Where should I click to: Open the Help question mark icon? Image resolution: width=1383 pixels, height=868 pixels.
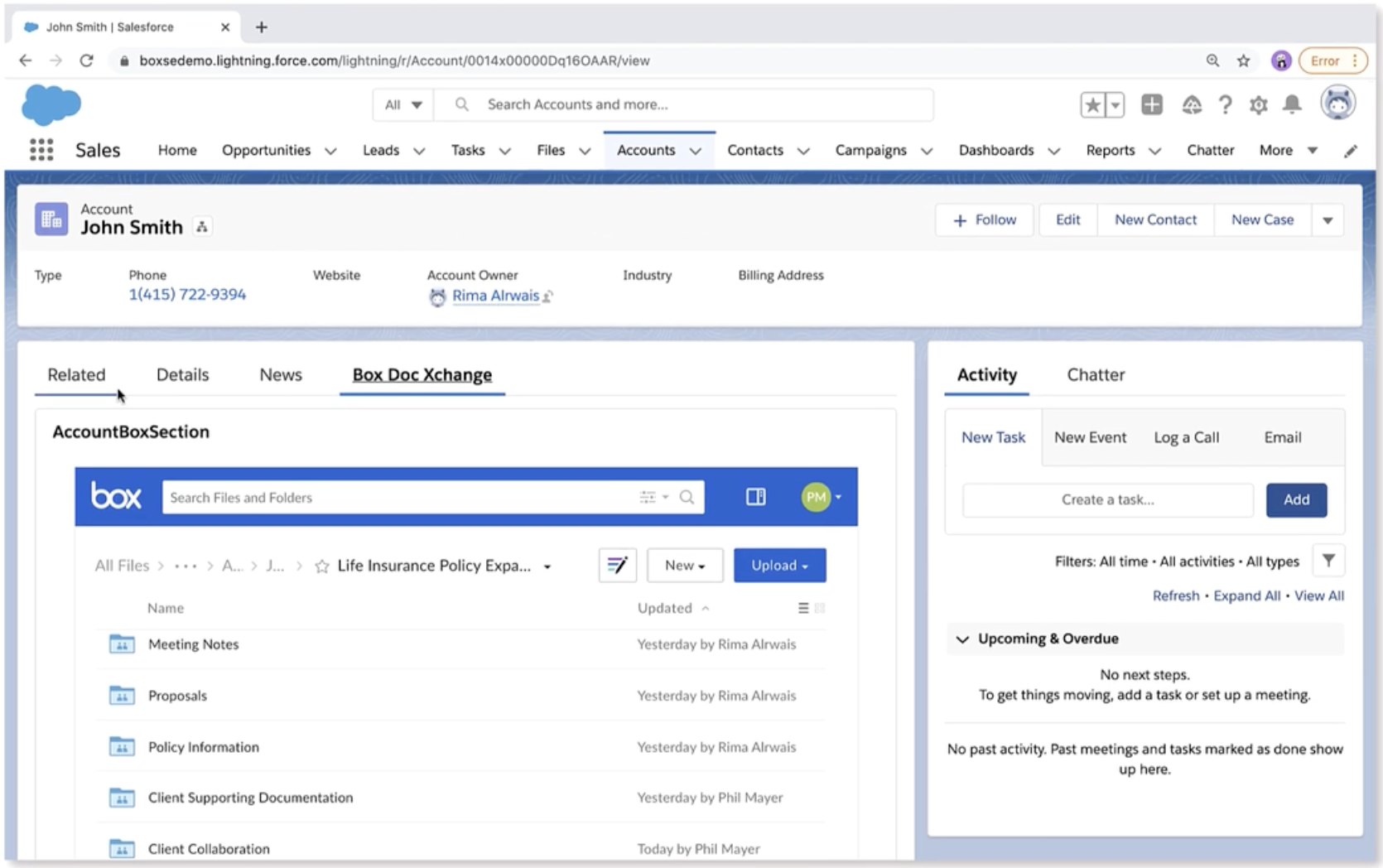tap(1225, 105)
